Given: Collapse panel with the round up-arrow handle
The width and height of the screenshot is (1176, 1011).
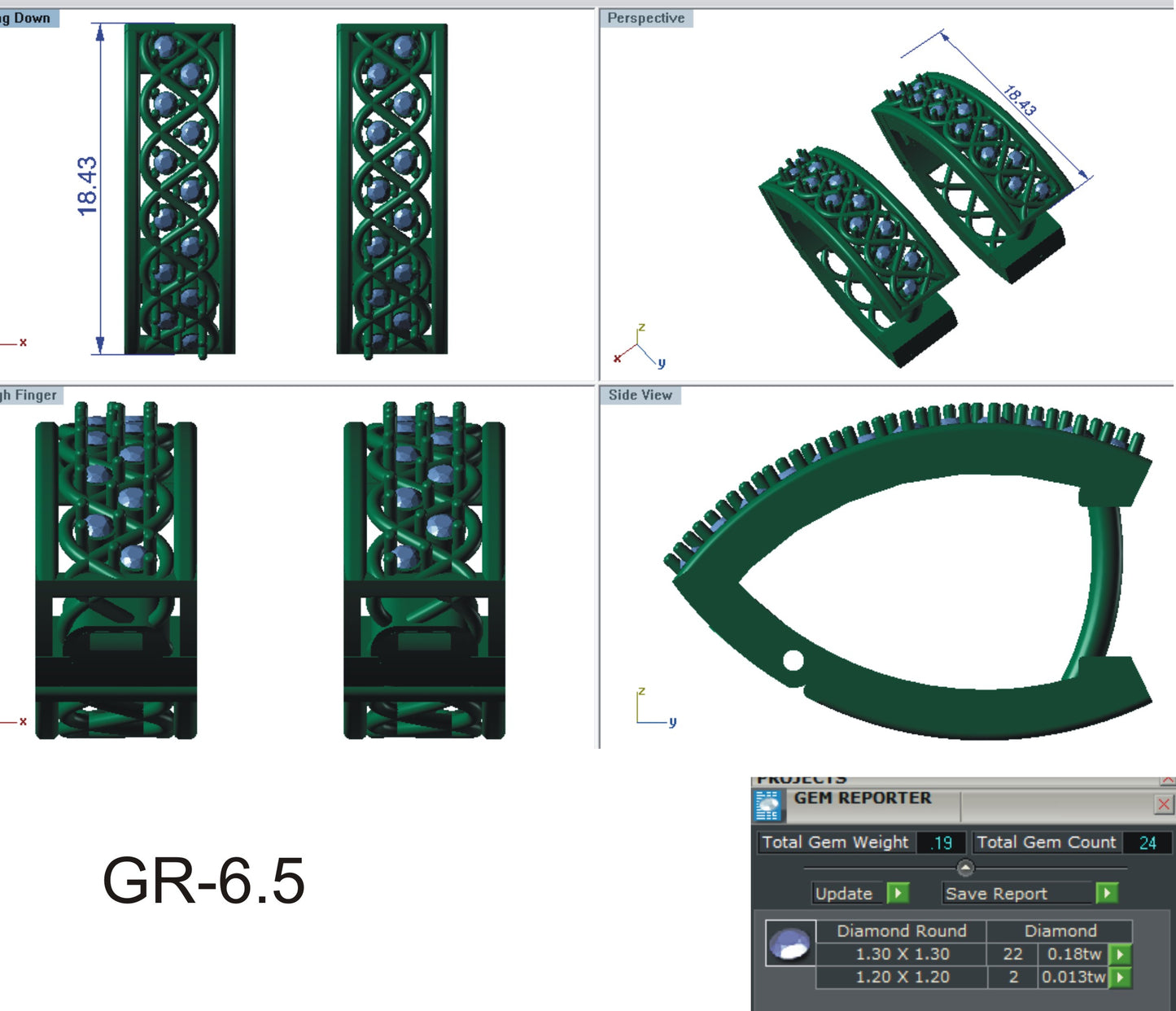Looking at the screenshot, I should [x=965, y=868].
